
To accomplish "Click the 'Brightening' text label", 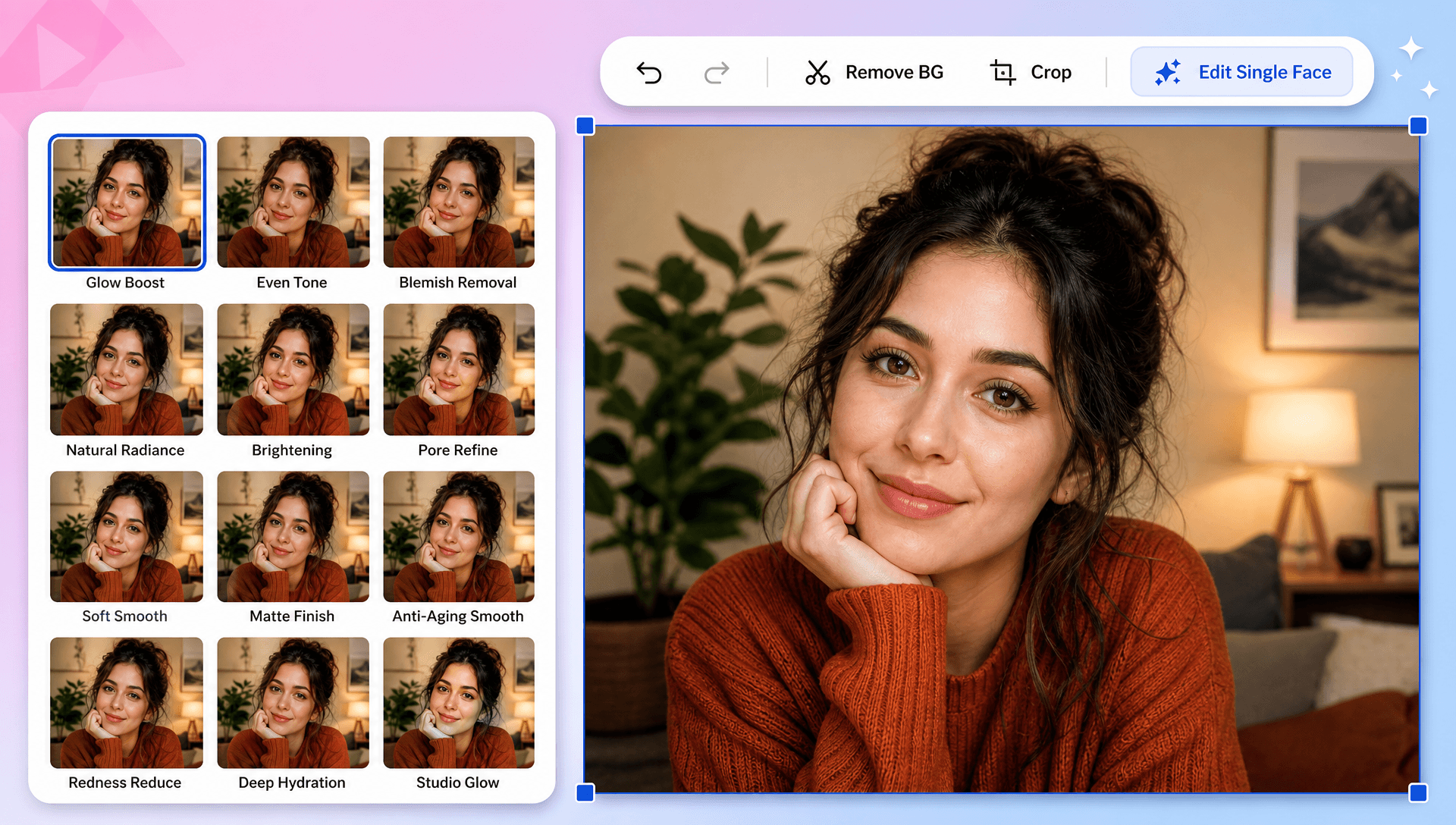I will [x=292, y=451].
